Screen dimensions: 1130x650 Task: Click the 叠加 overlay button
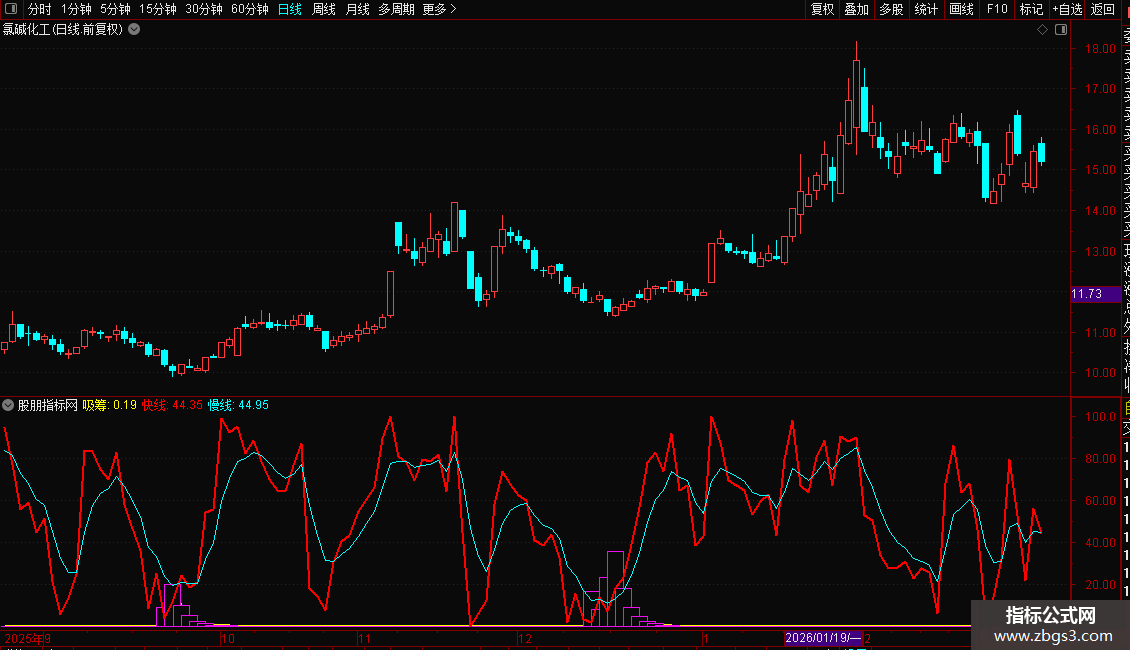[857, 9]
